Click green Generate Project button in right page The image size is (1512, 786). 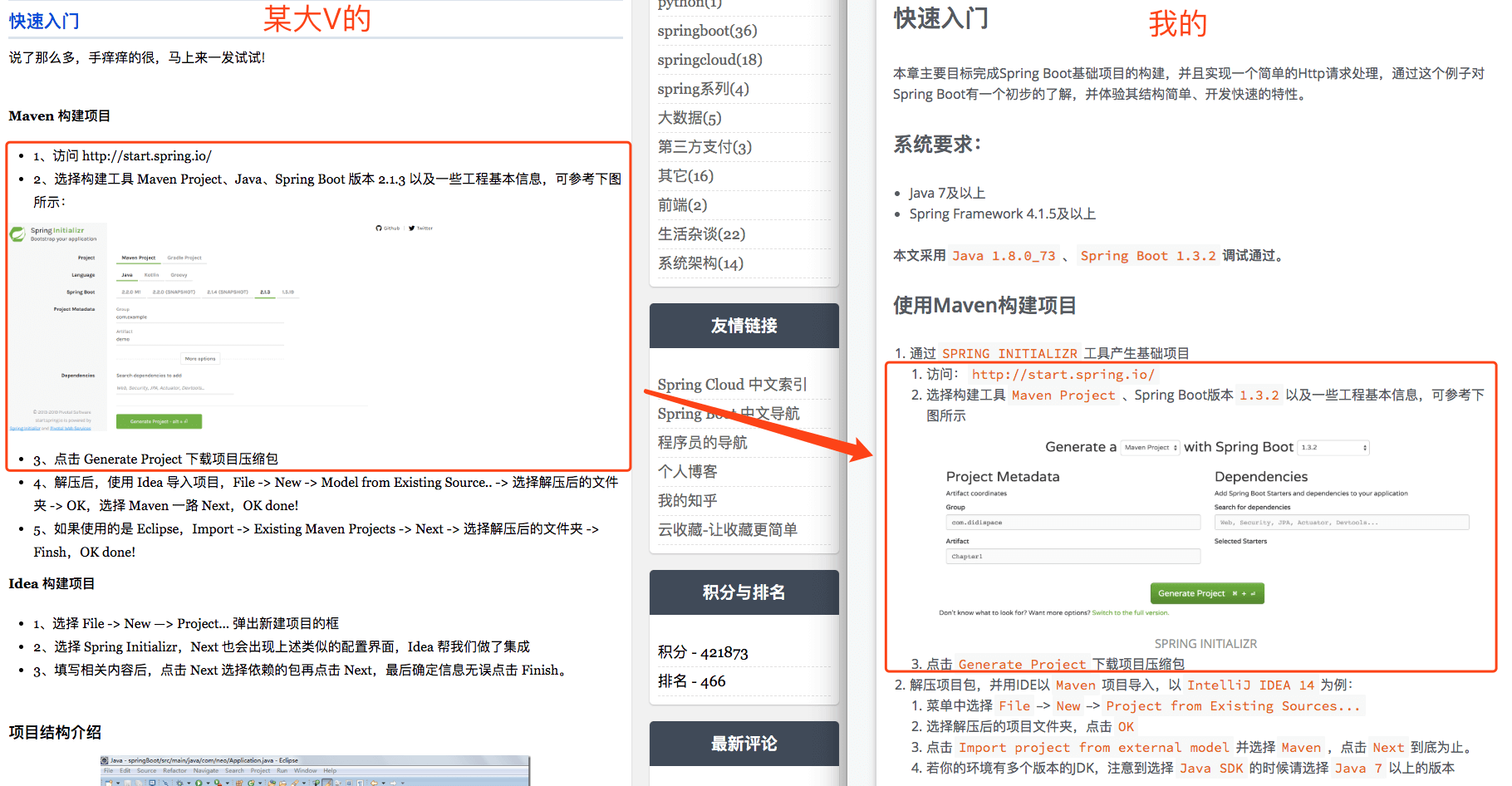[x=1207, y=593]
